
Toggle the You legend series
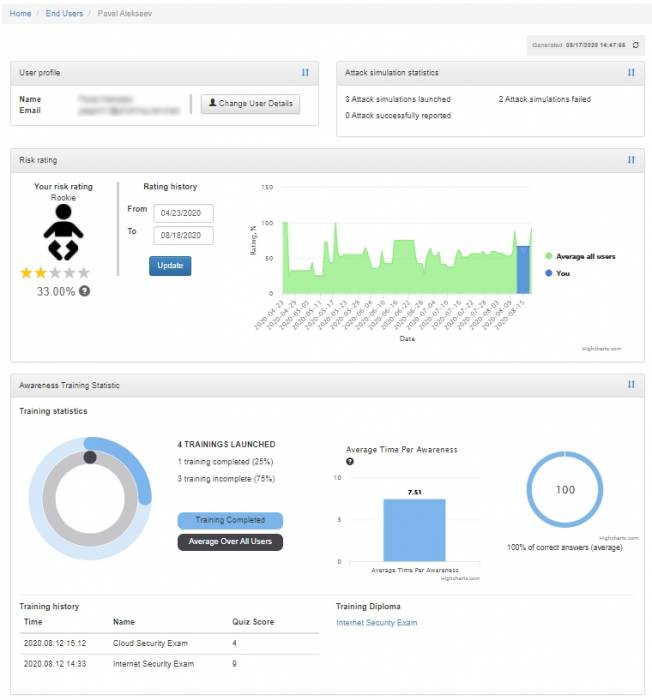(562, 273)
